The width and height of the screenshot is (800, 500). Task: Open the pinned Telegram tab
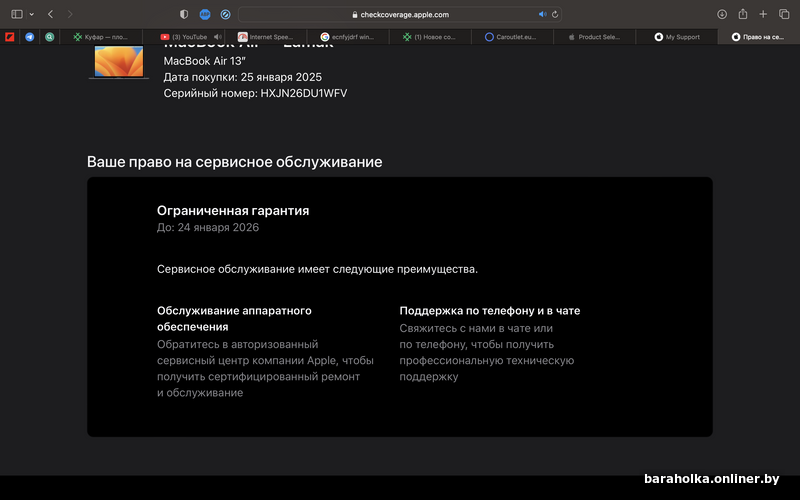[x=30, y=37]
